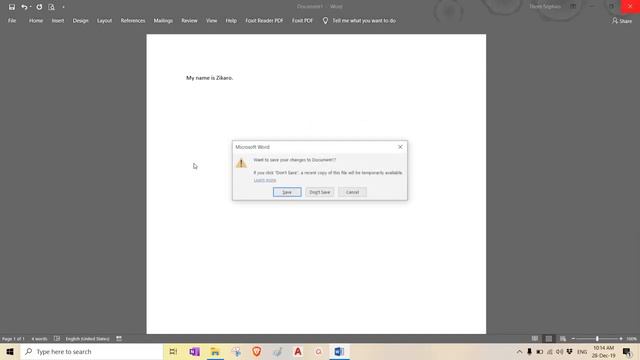
Task: Click the Save icon in Quick Access Toolbar
Action: pos(12,7)
